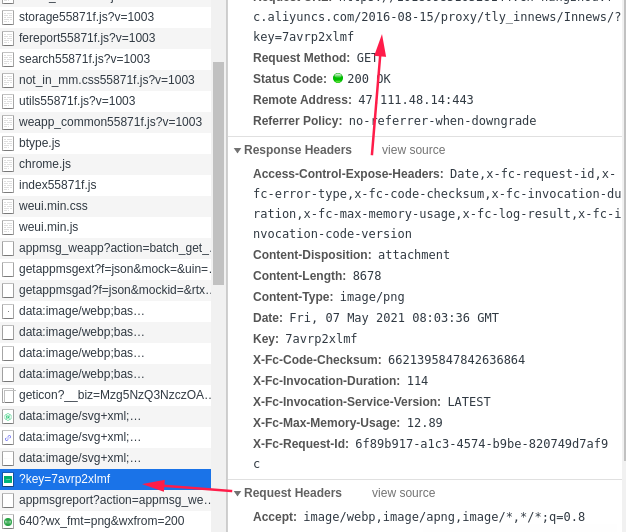The image size is (626, 532).
Task: Select weui.min.css request
Action: [x=106, y=206]
